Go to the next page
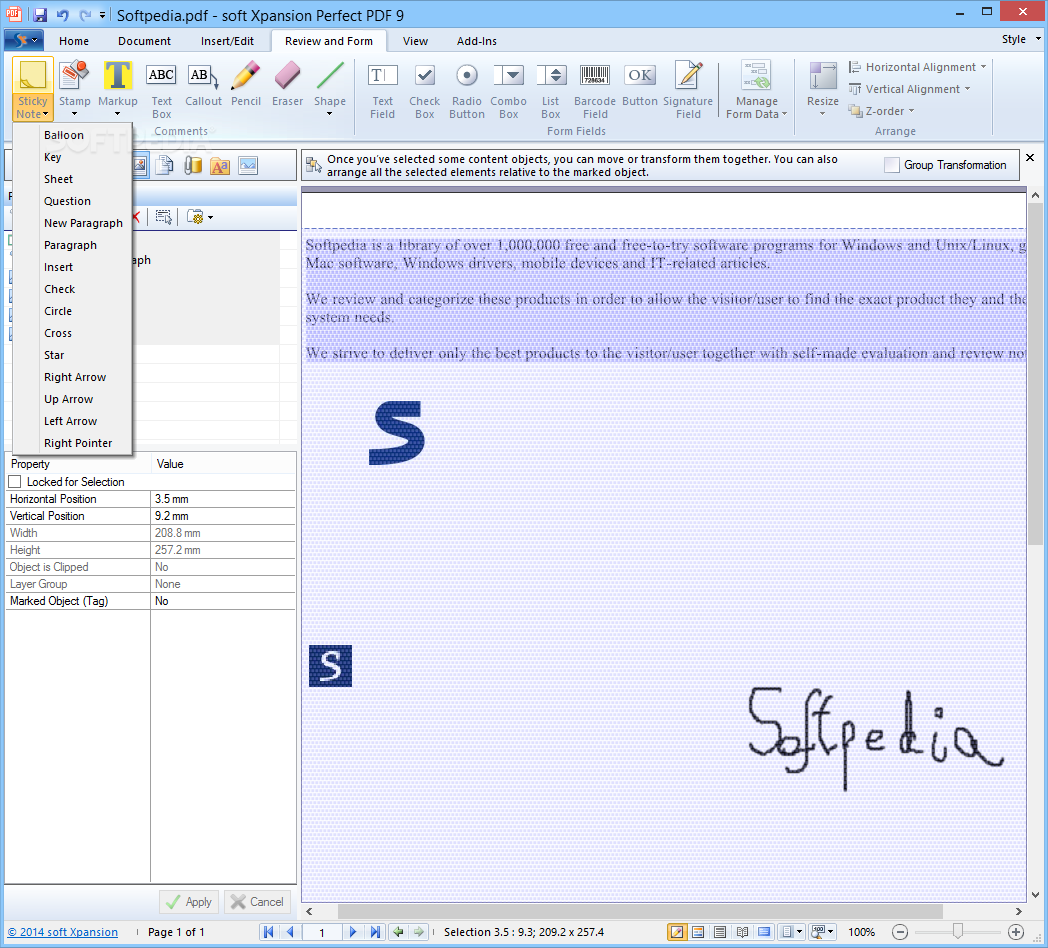This screenshot has width=1048, height=948. tap(353, 931)
